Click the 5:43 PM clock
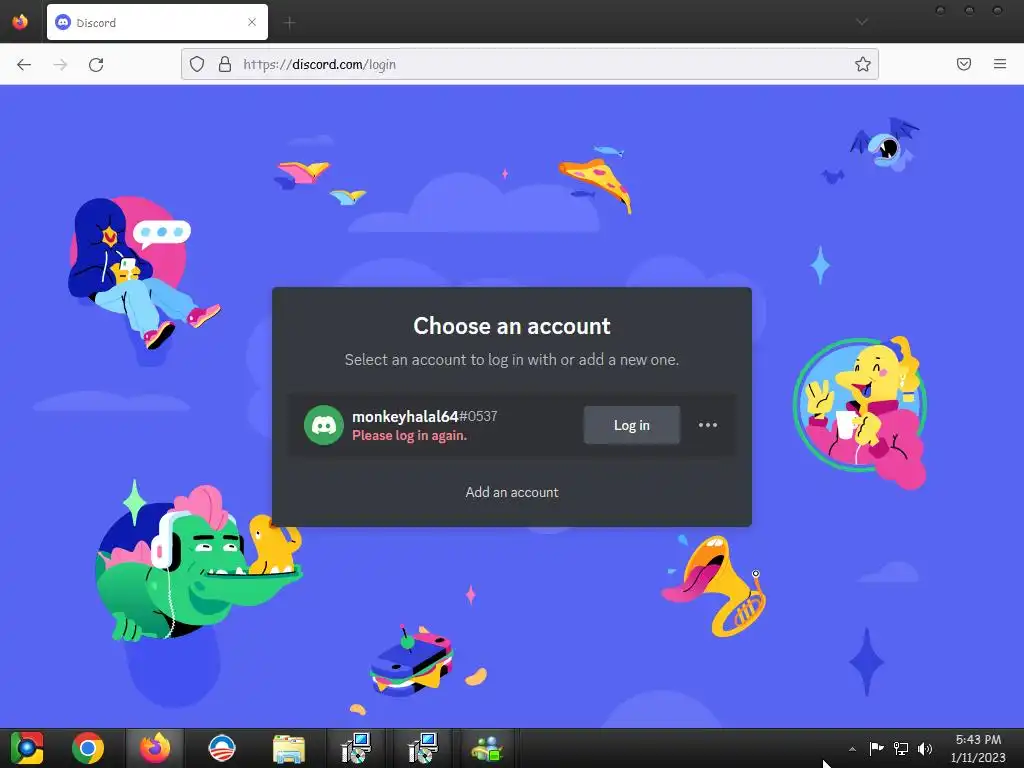This screenshot has height=768, width=1024. tap(978, 740)
